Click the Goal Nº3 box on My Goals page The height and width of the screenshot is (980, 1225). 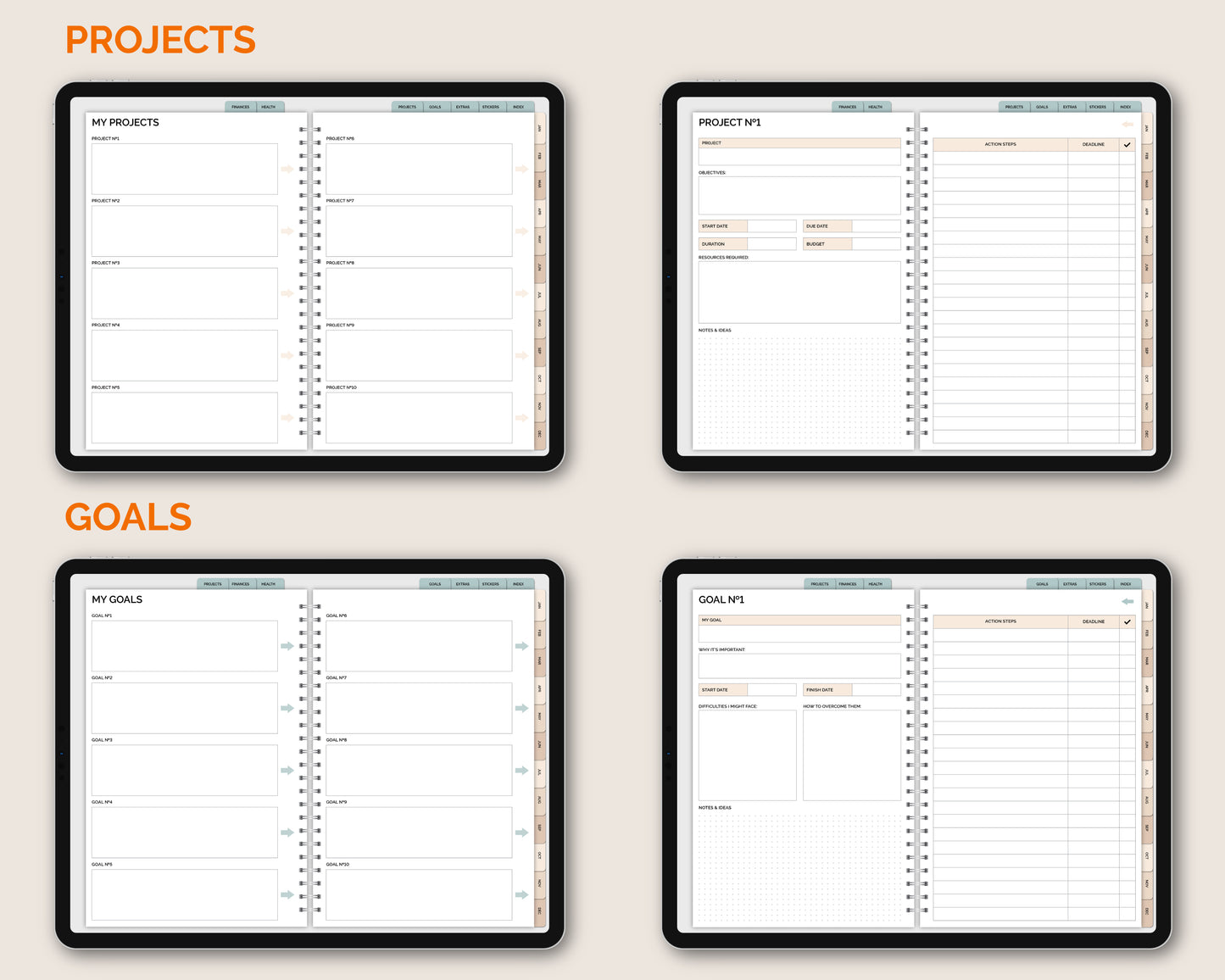point(185,771)
